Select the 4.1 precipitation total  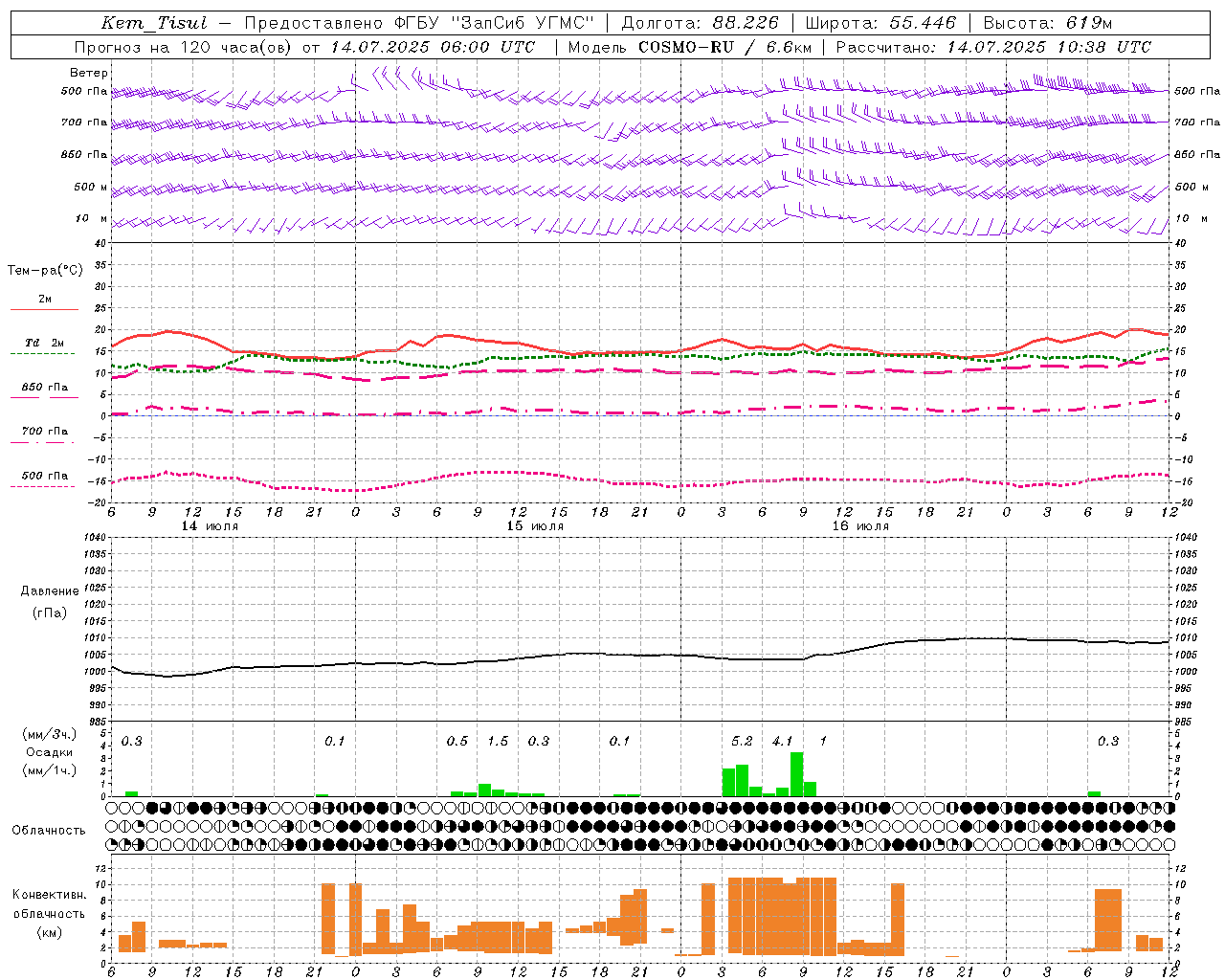tap(783, 741)
